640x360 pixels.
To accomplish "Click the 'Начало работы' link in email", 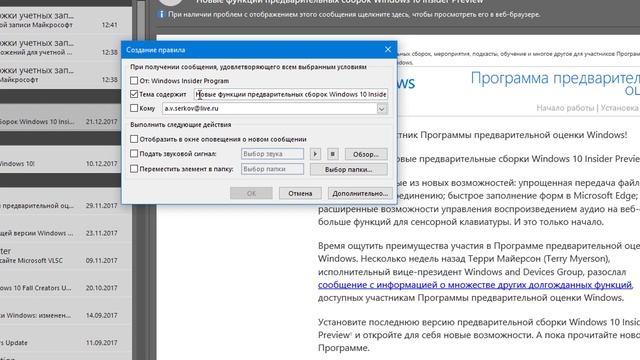I will tap(565, 108).
